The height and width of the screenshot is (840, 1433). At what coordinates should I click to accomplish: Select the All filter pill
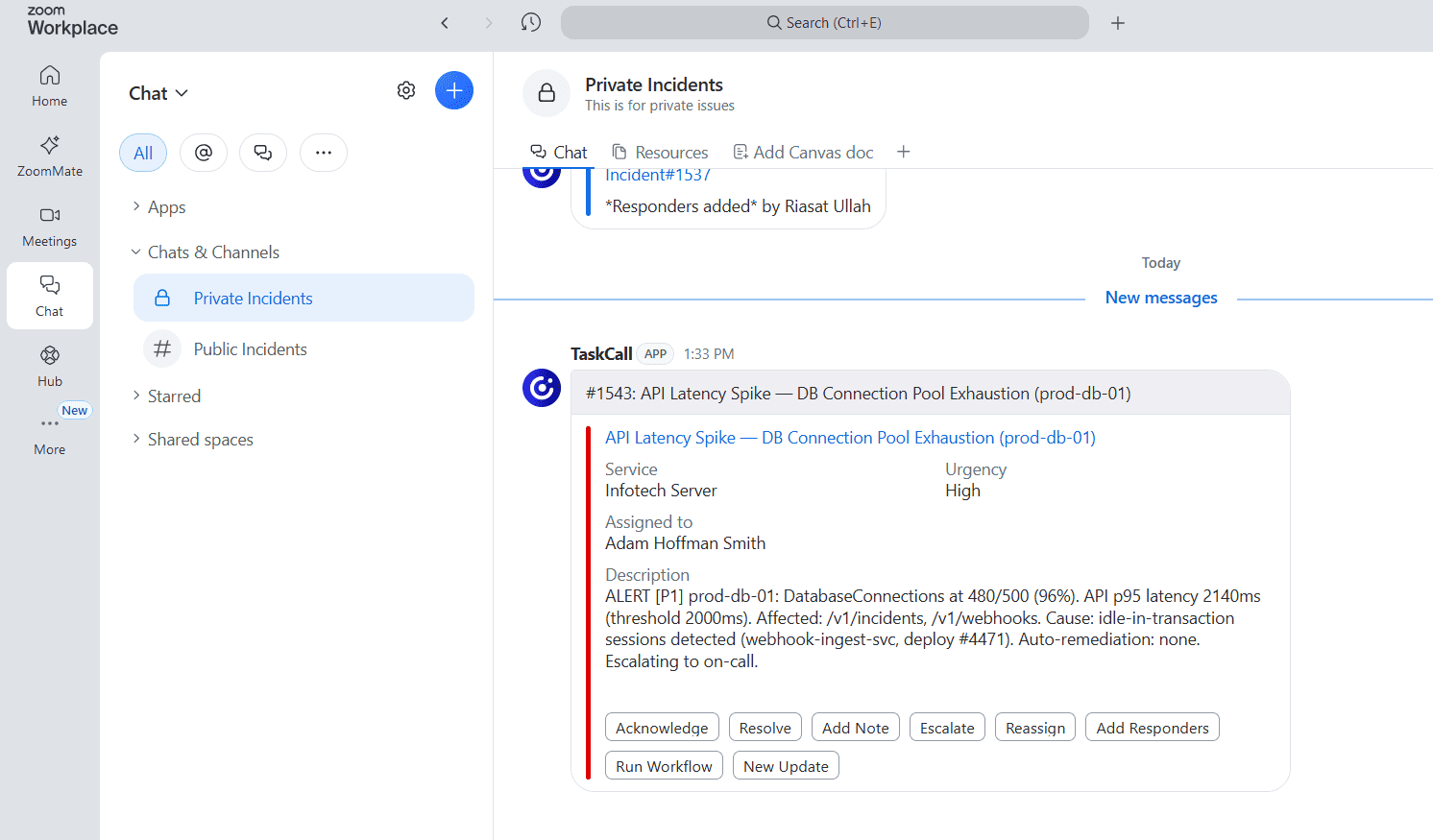point(143,153)
